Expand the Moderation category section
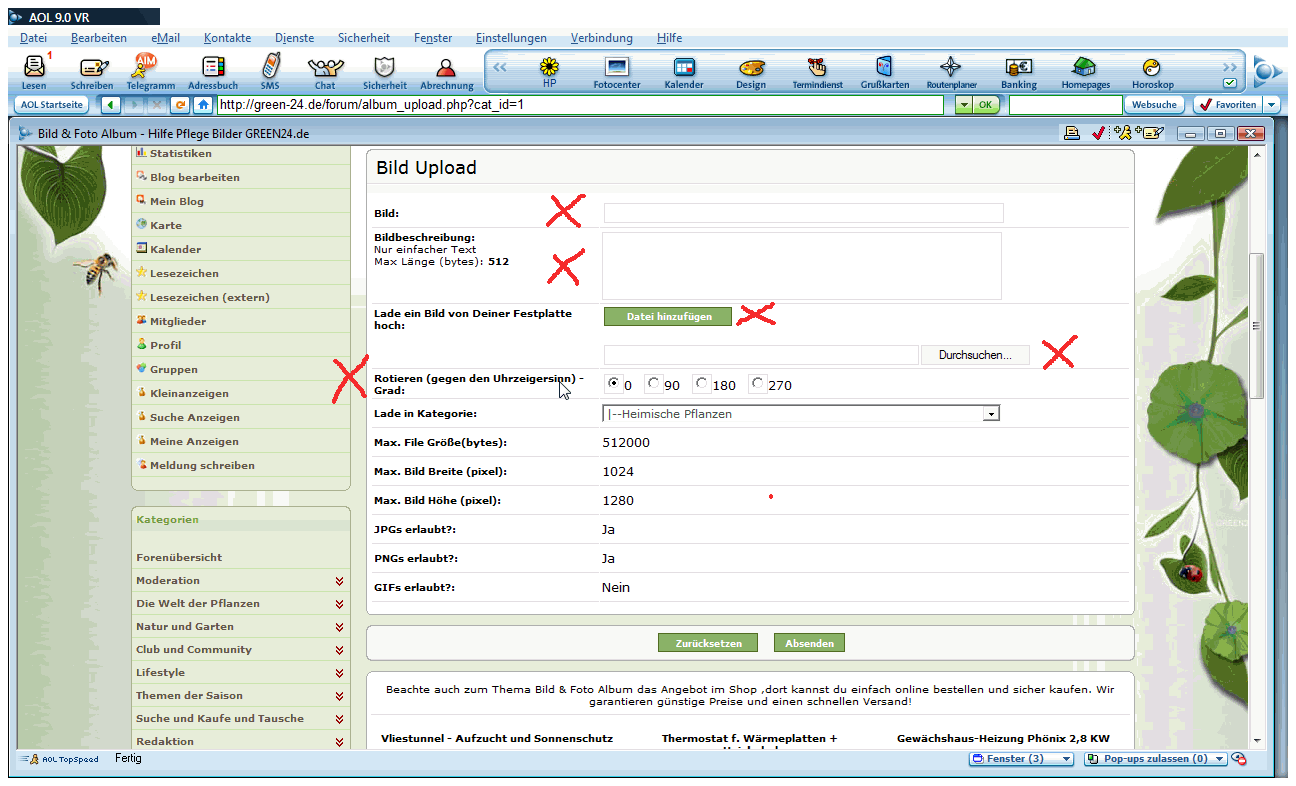This screenshot has width=1296, height=786. click(340, 581)
